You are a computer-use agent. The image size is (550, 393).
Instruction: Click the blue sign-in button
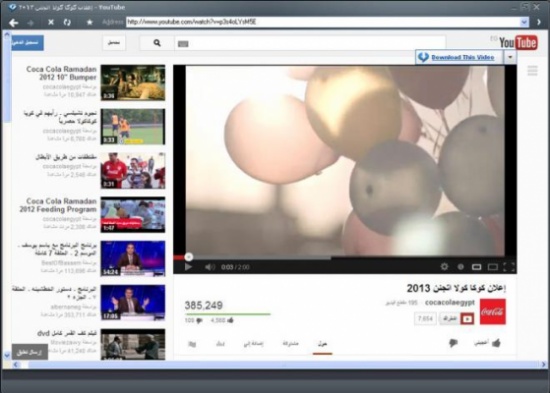point(27,42)
